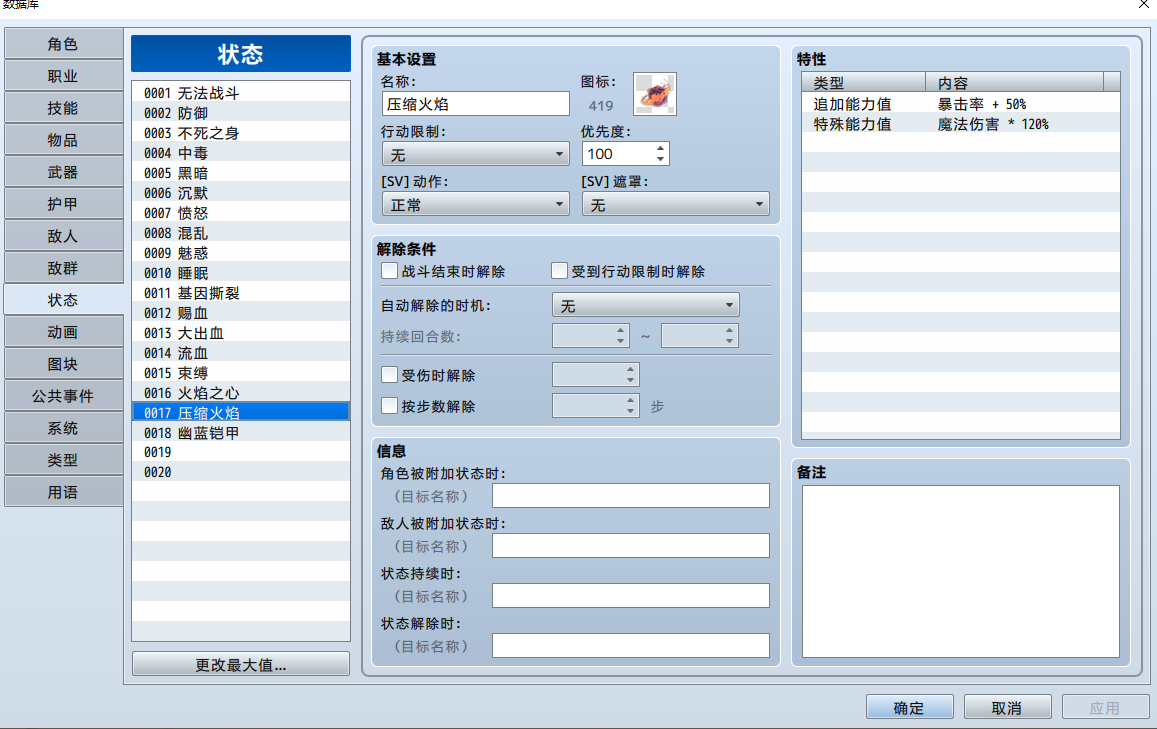Image resolution: width=1157 pixels, height=729 pixels.
Task: Click the 取消 button
Action: (1007, 707)
